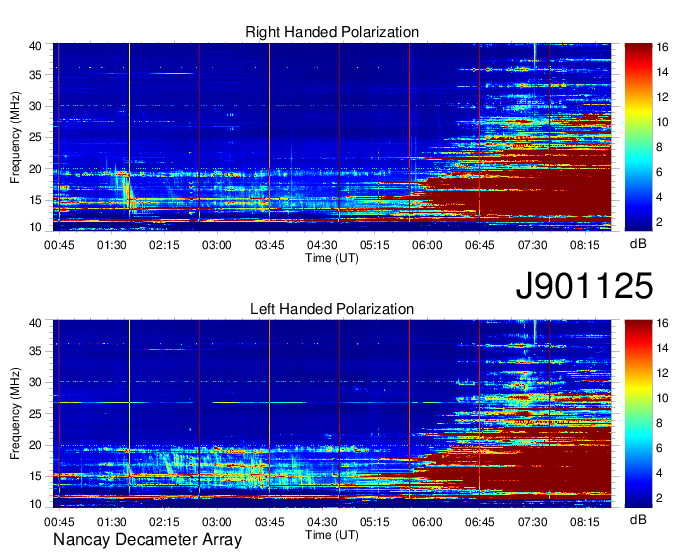This screenshot has width=680, height=552.
Task: Click the 12 value on Right Handed colorbar
Action: tap(662, 97)
